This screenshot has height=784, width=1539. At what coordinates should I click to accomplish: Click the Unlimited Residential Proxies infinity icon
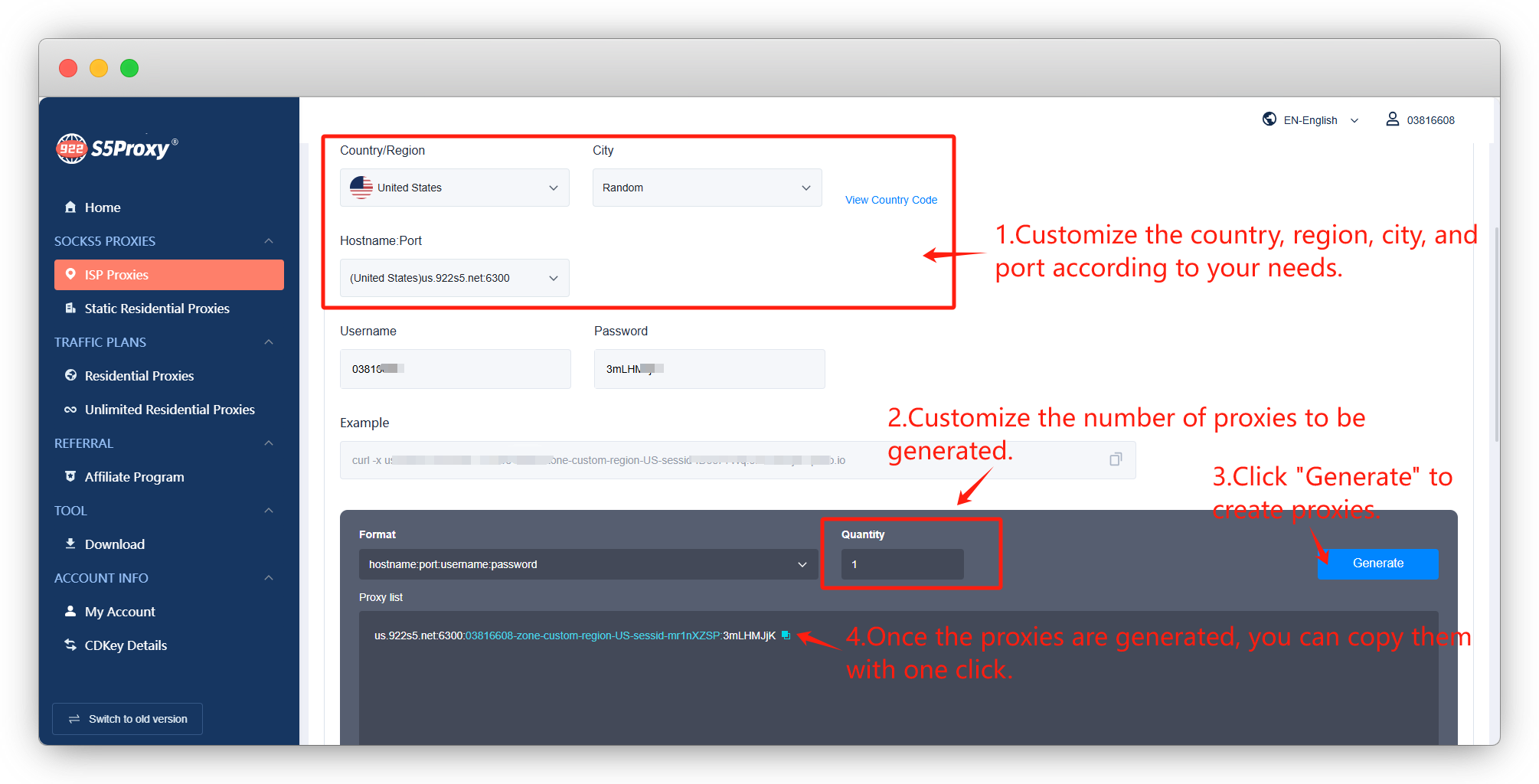(71, 409)
